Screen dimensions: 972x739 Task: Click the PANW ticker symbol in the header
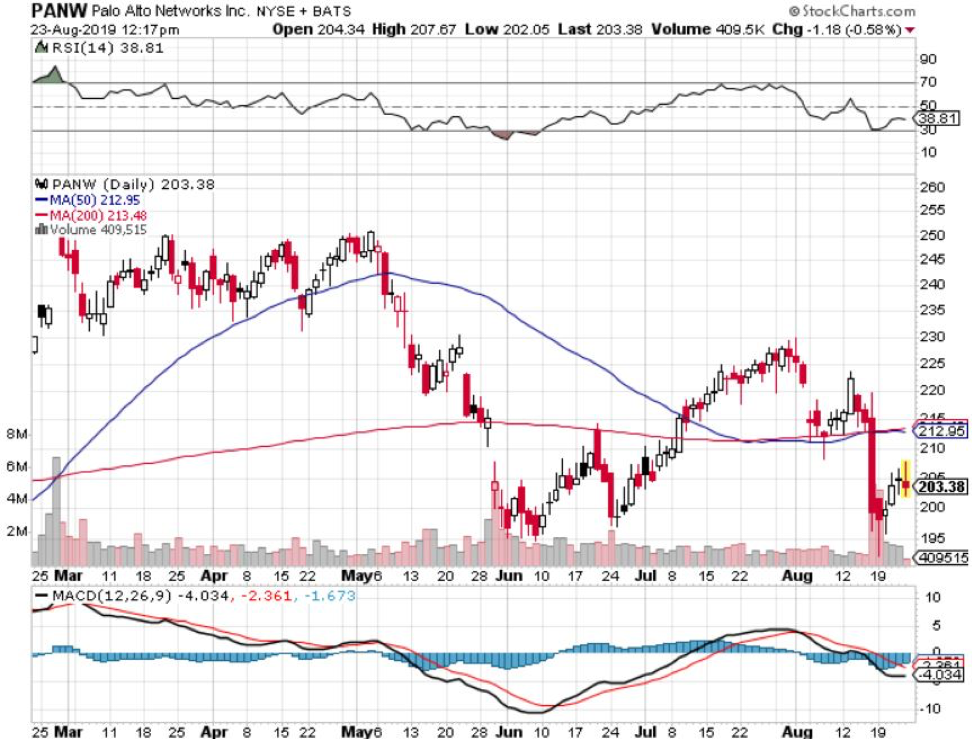pyautogui.click(x=60, y=11)
